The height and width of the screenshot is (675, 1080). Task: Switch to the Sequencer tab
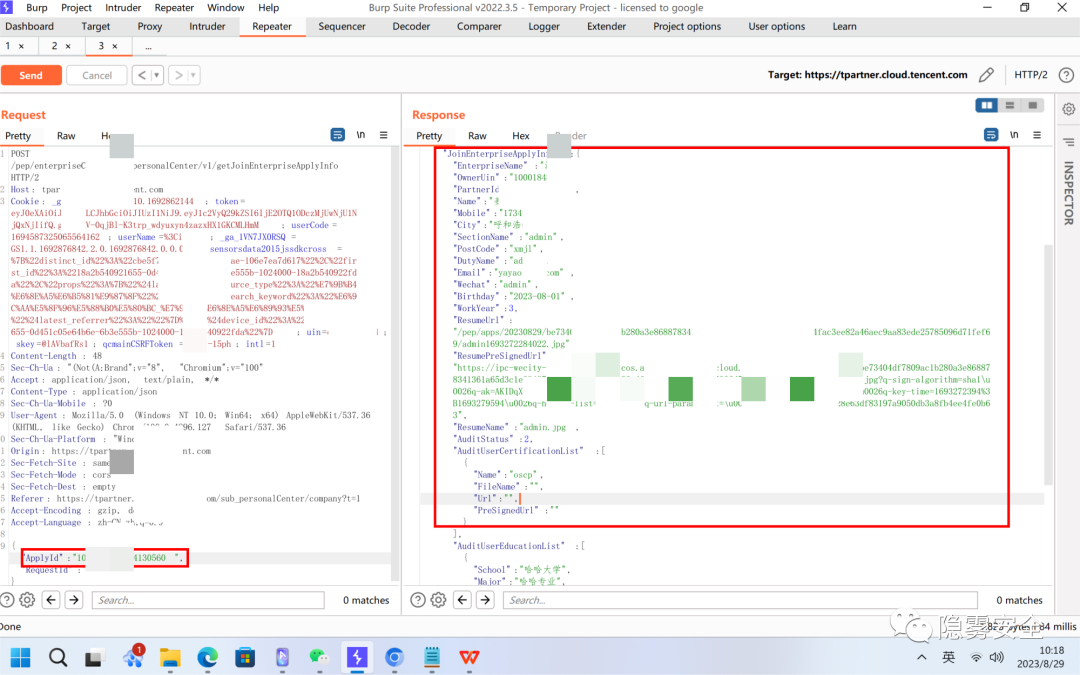pos(342,26)
